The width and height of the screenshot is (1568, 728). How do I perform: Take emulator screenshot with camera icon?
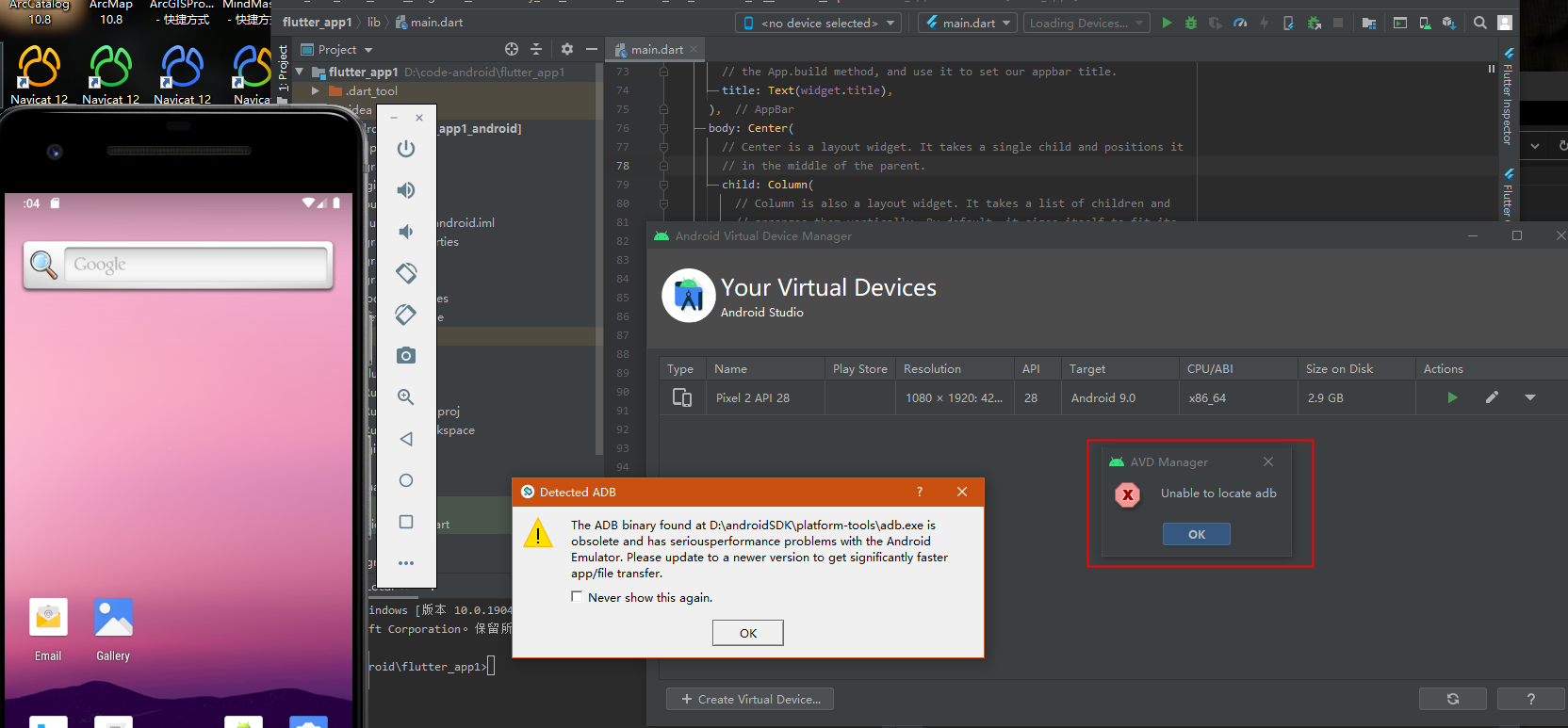click(x=406, y=356)
